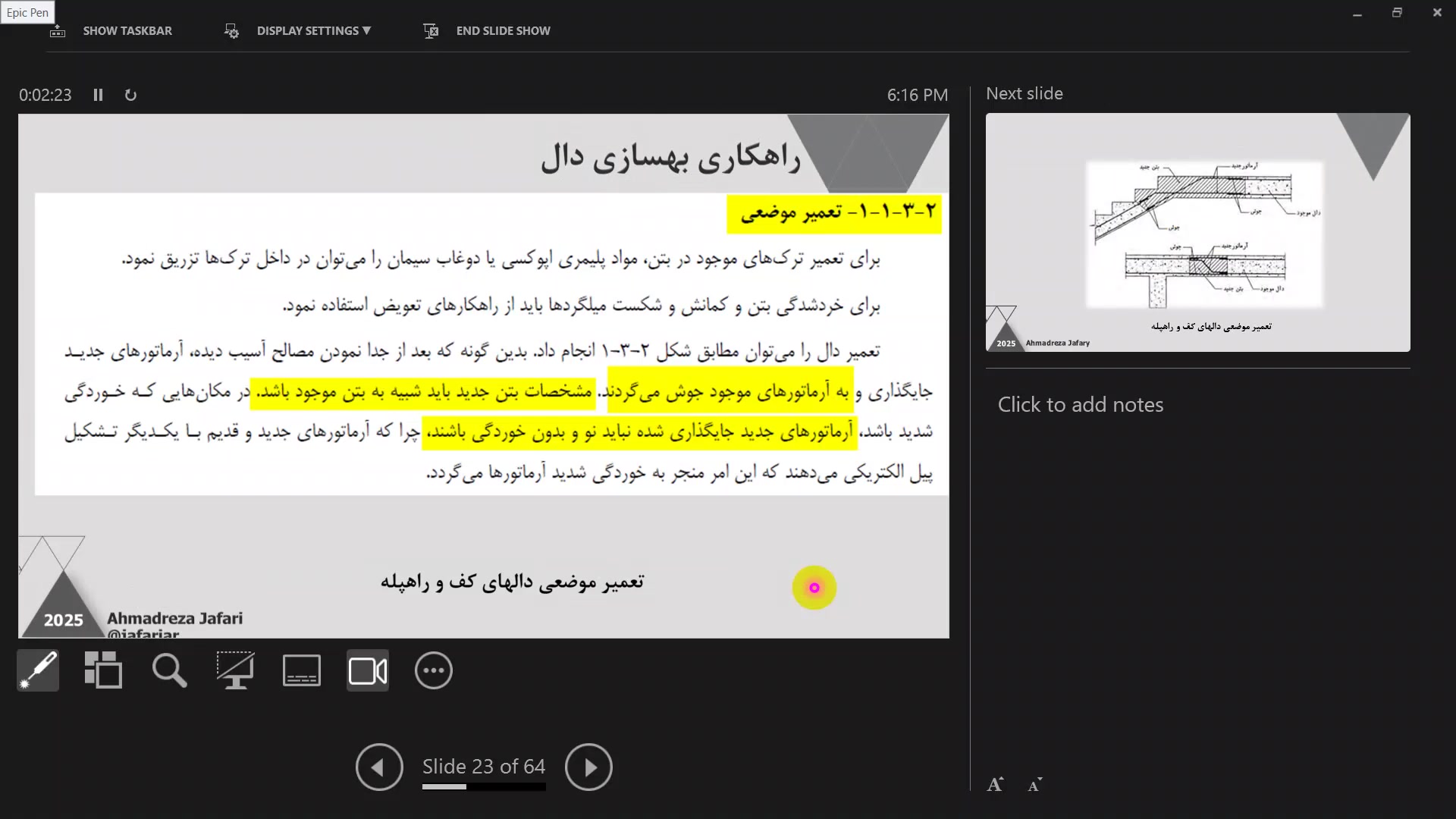1456x819 pixels.
Task: Click the Zoom into slide magnifier
Action: click(x=169, y=670)
